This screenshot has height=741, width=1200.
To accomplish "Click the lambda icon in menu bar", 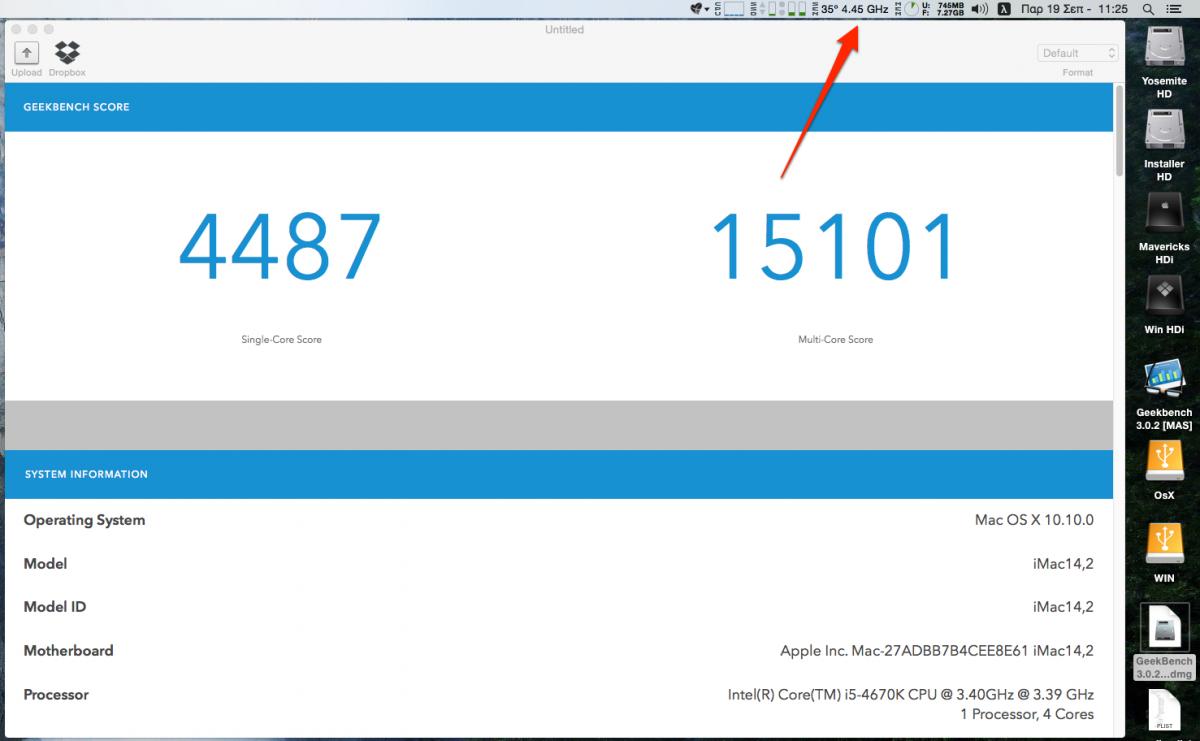I will [x=1004, y=9].
